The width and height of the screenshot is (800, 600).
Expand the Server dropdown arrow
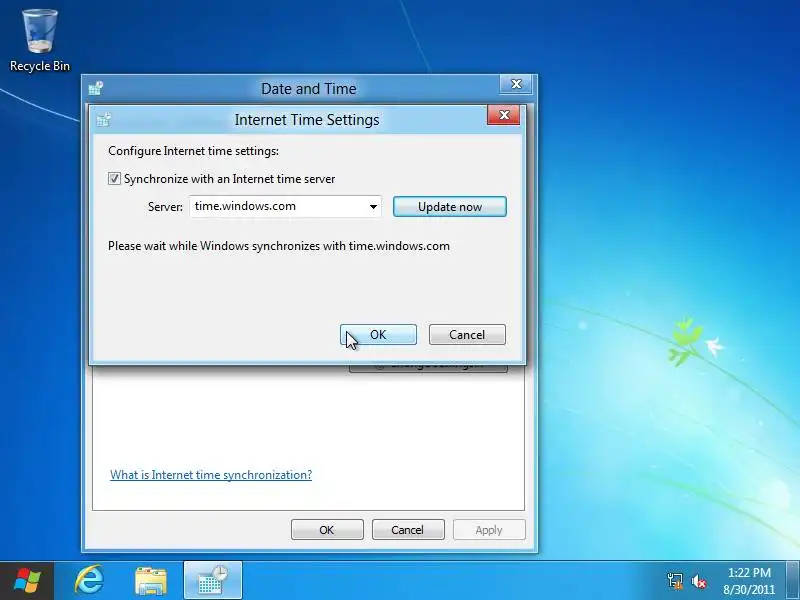tap(373, 207)
